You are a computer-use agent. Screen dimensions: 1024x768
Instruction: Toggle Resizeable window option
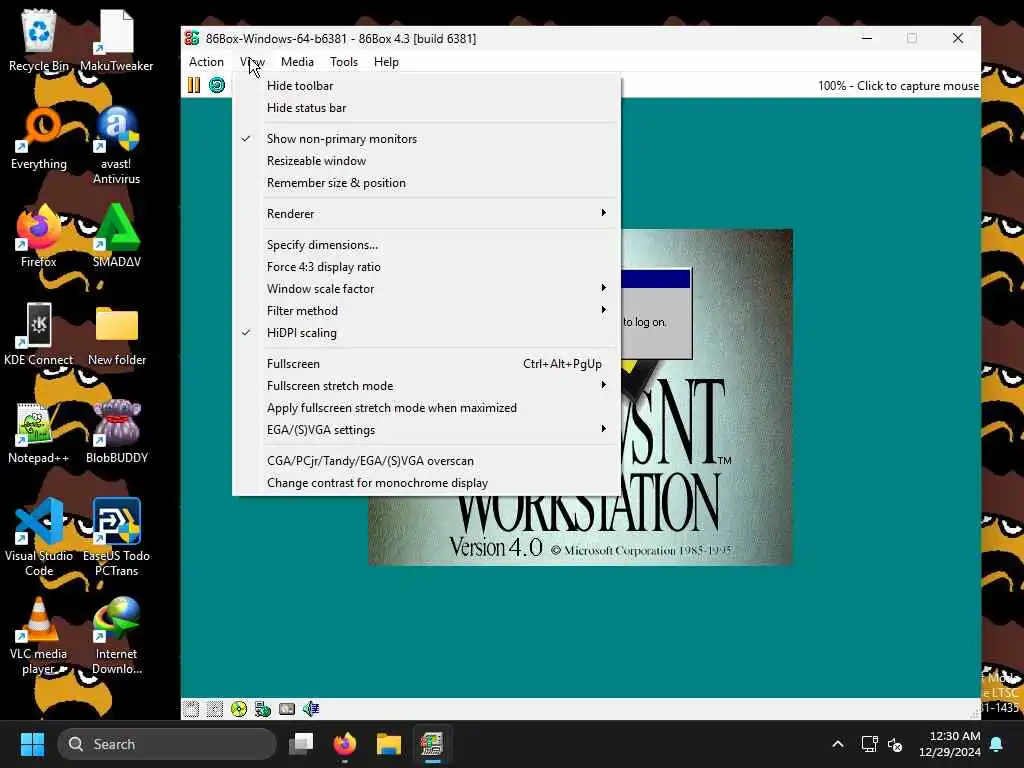coord(426,161)
